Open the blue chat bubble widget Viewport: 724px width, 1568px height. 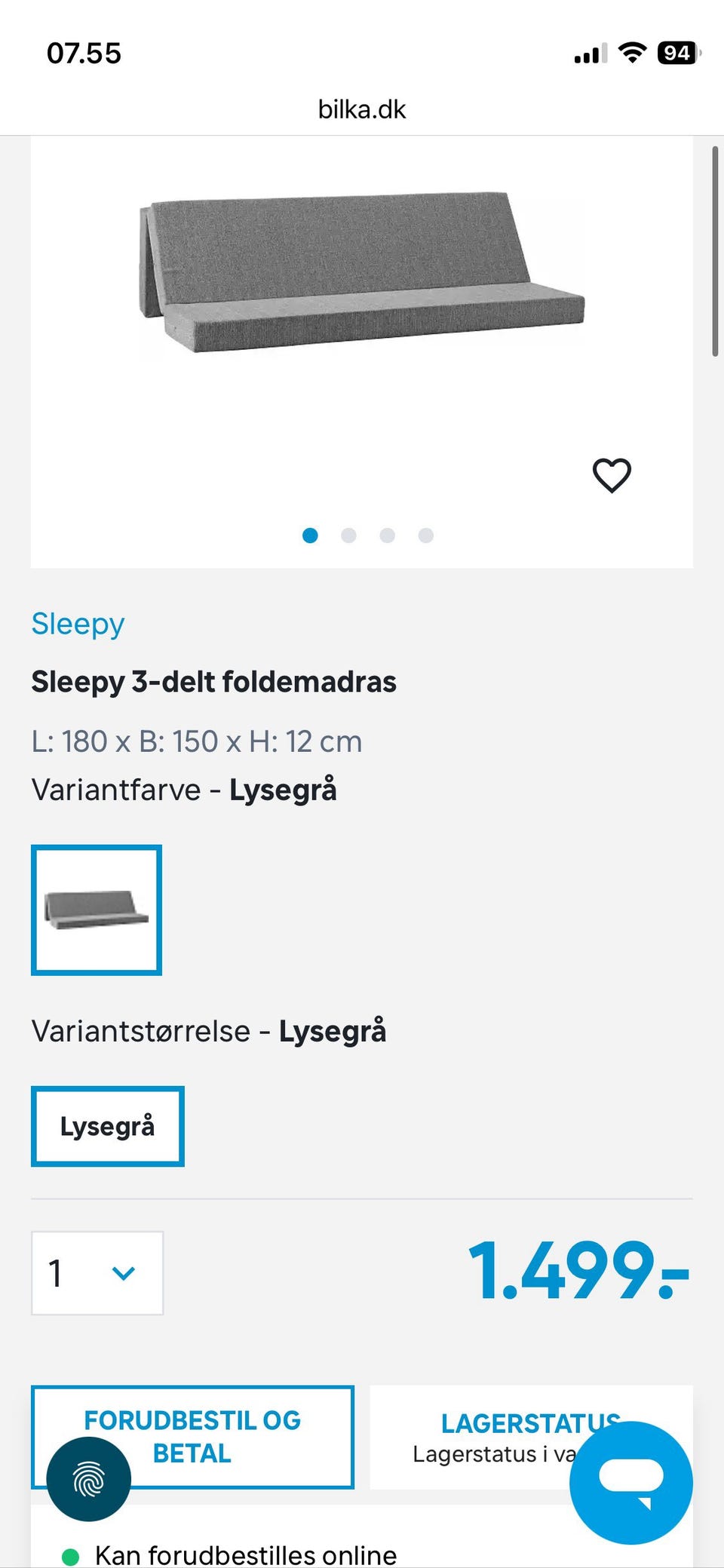630,1482
